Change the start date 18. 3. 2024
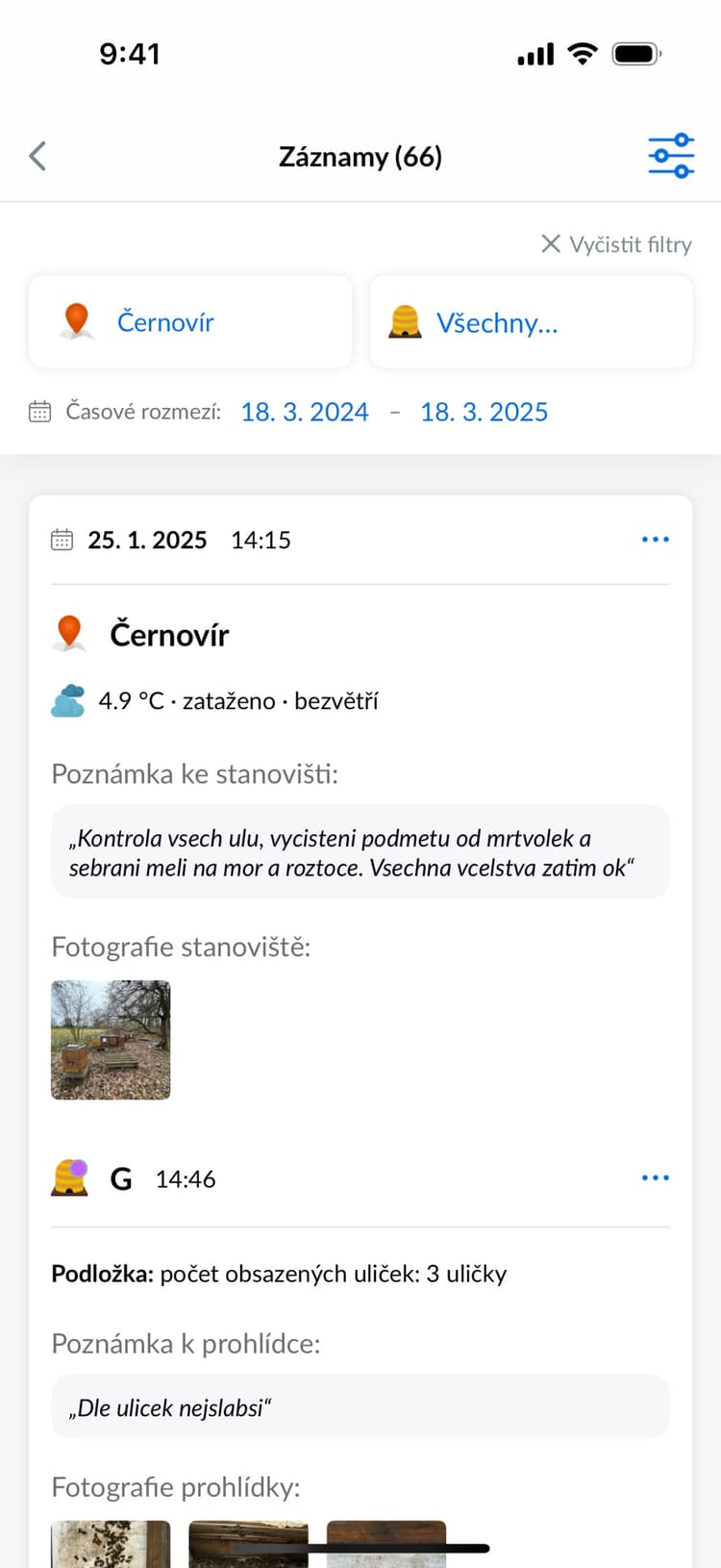This screenshot has width=721, height=1568. click(x=304, y=412)
